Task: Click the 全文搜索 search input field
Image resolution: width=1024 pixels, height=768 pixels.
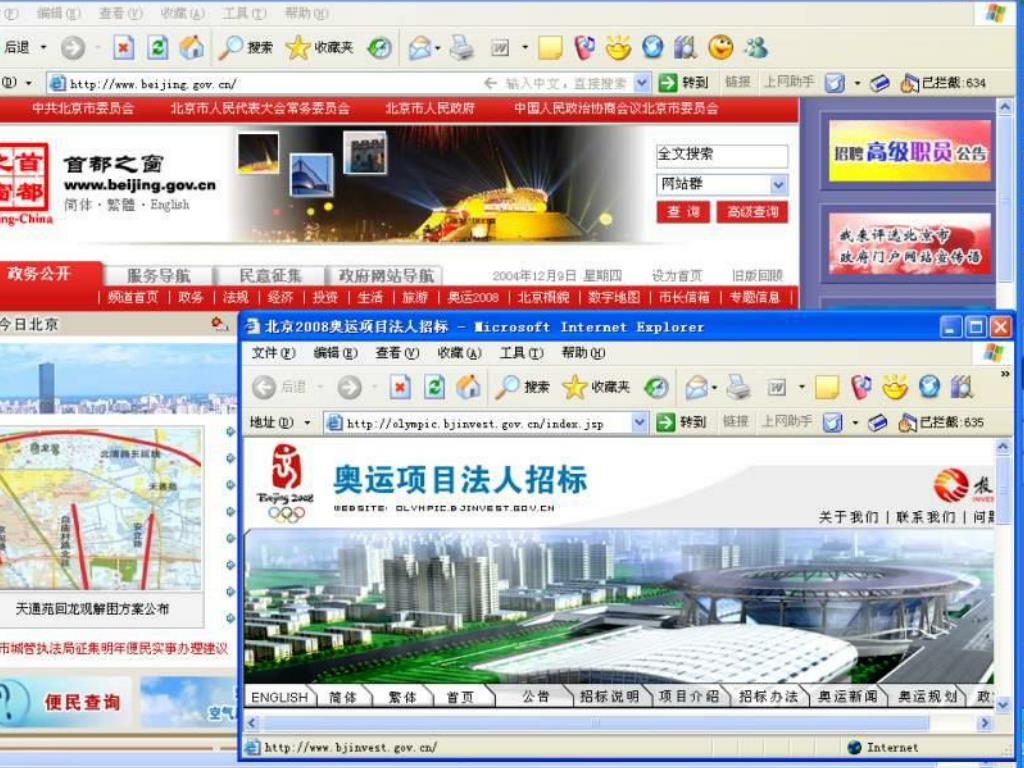Action: [x=722, y=155]
